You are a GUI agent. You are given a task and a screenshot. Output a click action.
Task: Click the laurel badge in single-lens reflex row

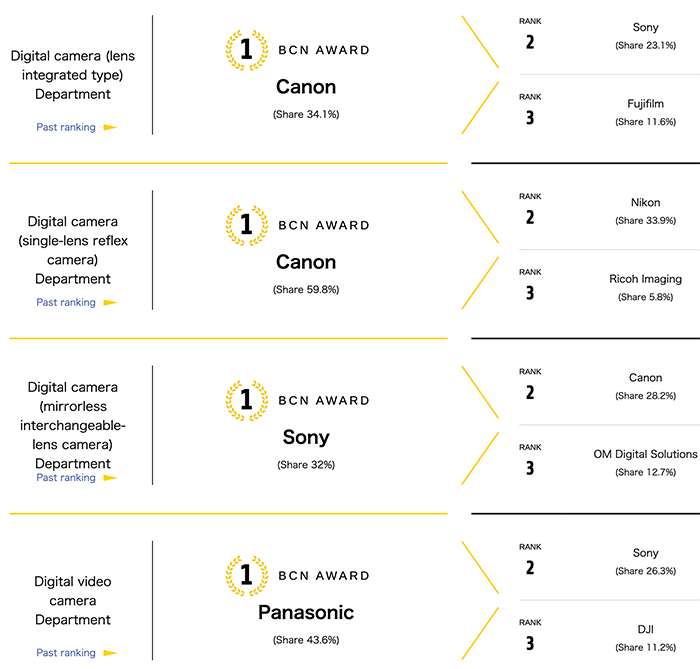tap(246, 225)
